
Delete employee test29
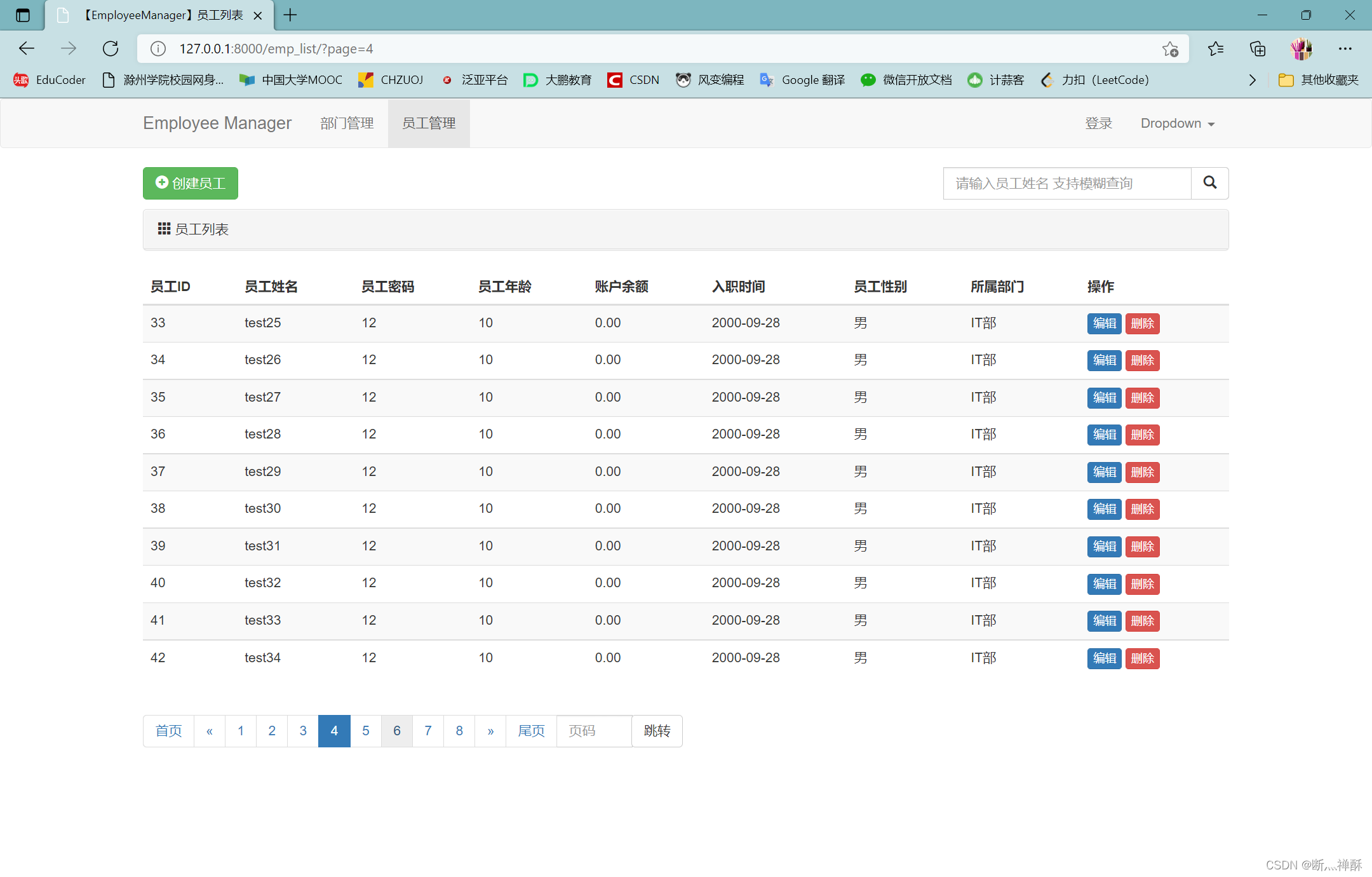click(1142, 472)
